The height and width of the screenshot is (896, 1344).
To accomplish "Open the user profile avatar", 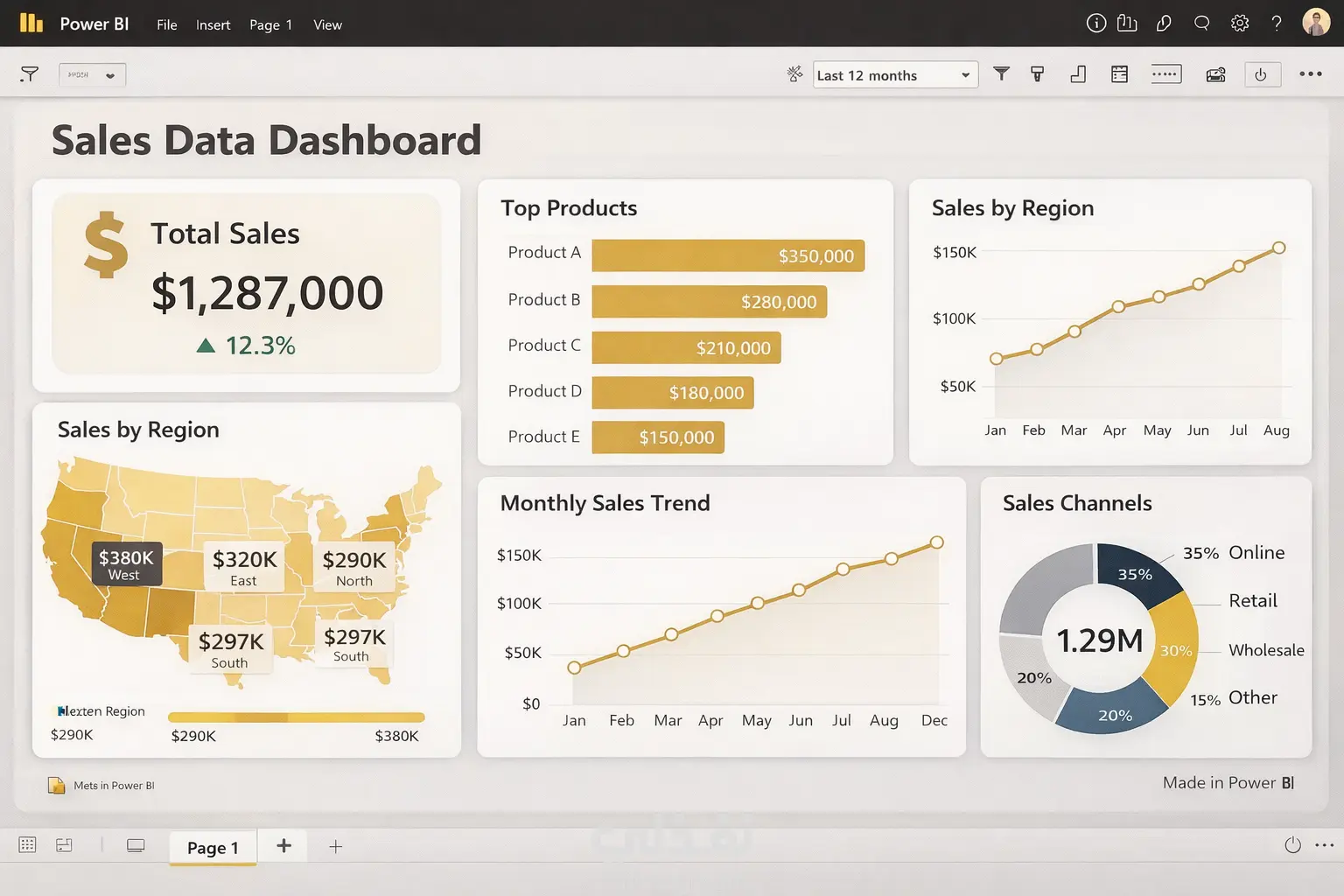I will point(1316,23).
